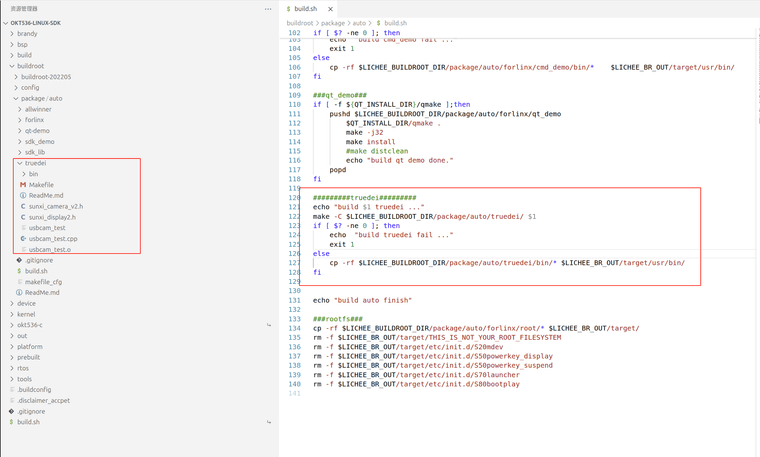Open root-level build.sh at tree bottom
The width and height of the screenshot is (760, 457).
tap(25, 422)
